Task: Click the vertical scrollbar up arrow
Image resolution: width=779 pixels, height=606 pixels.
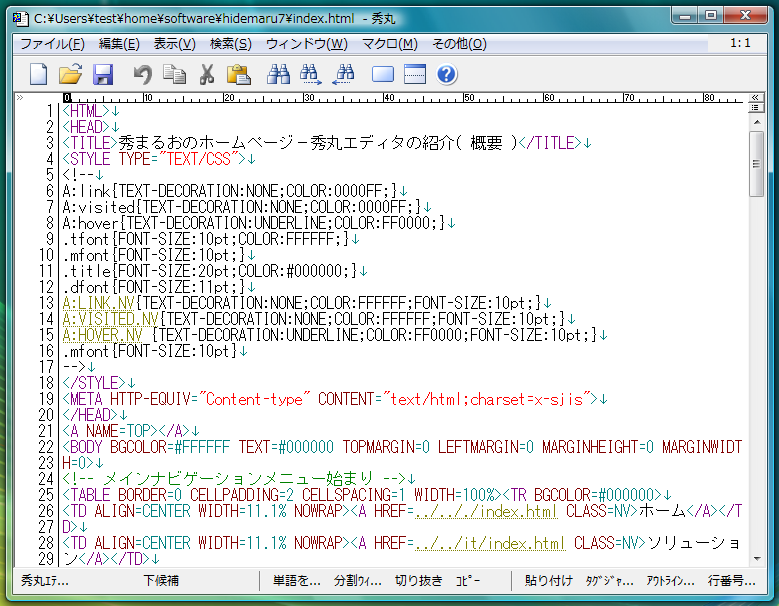Action: pyautogui.click(x=757, y=122)
